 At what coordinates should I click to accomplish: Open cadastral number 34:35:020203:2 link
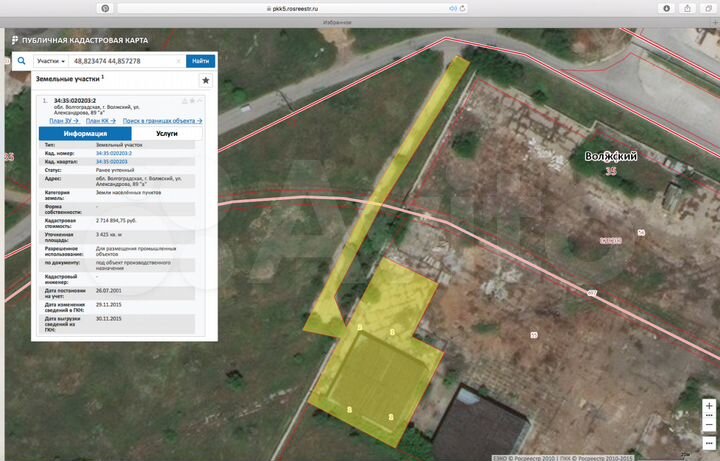(115, 152)
